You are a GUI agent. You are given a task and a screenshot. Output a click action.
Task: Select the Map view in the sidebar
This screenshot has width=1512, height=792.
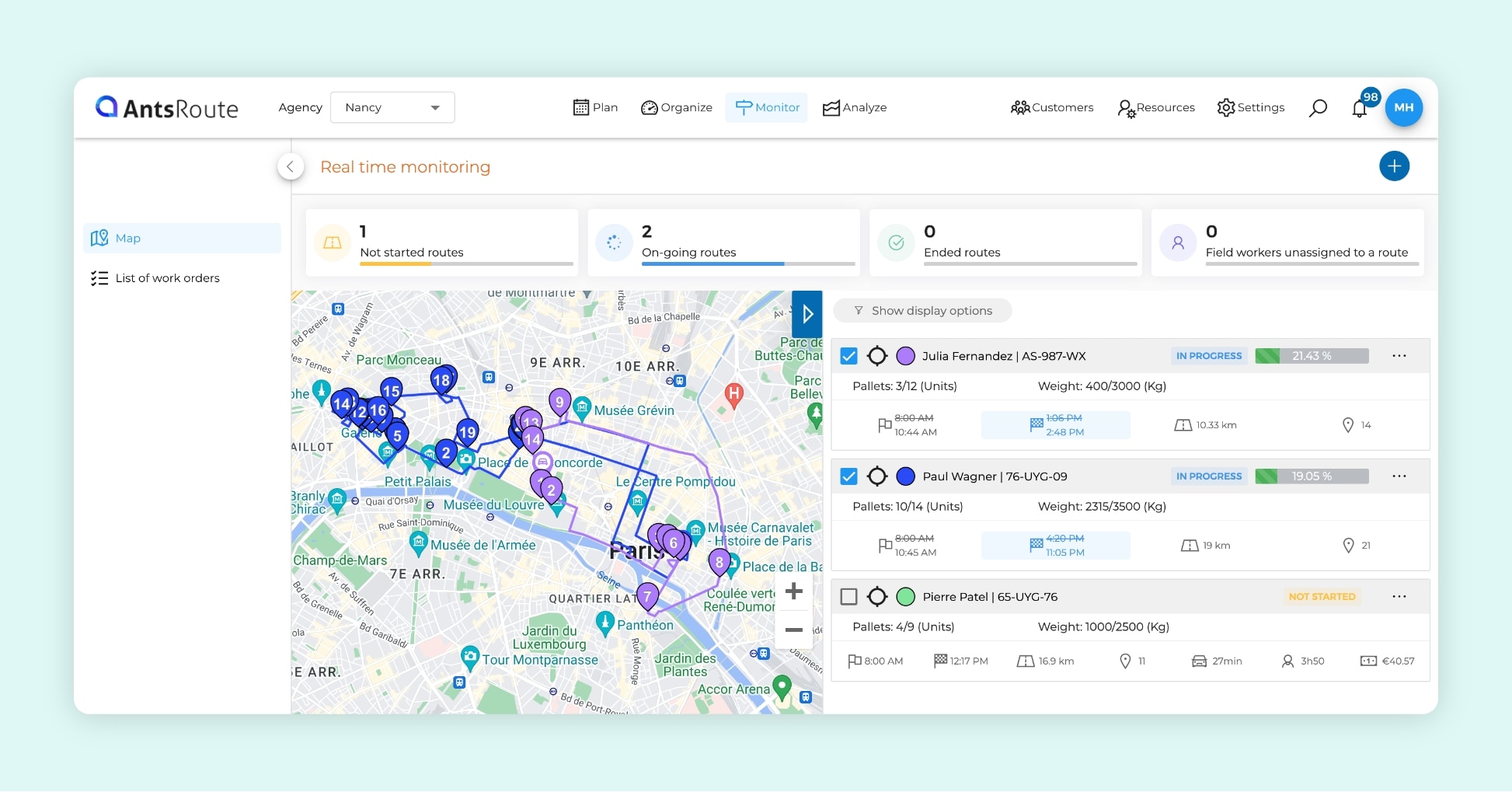(x=128, y=238)
